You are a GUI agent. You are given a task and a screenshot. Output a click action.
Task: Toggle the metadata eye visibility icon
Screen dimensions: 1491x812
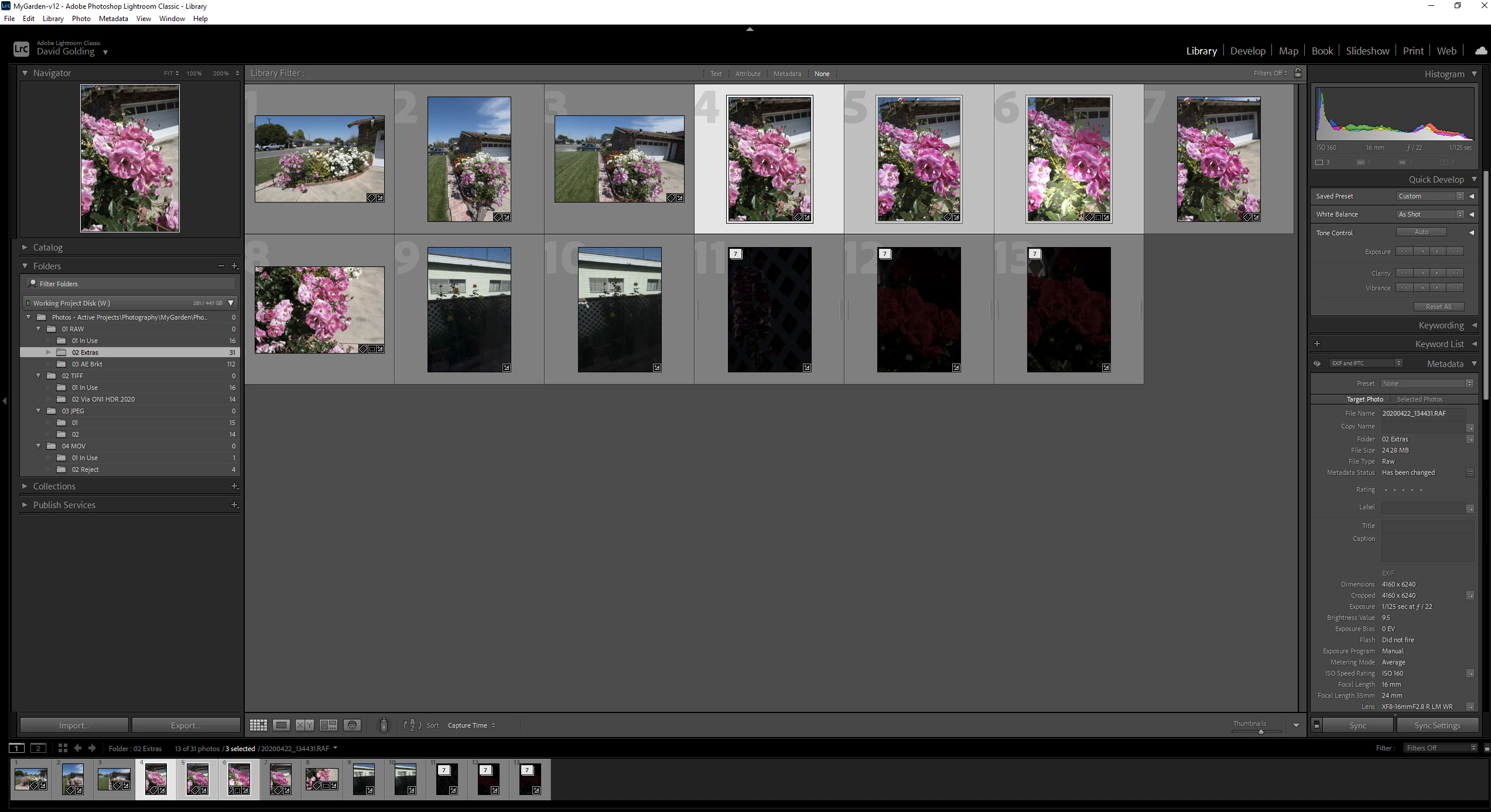[1317, 364]
